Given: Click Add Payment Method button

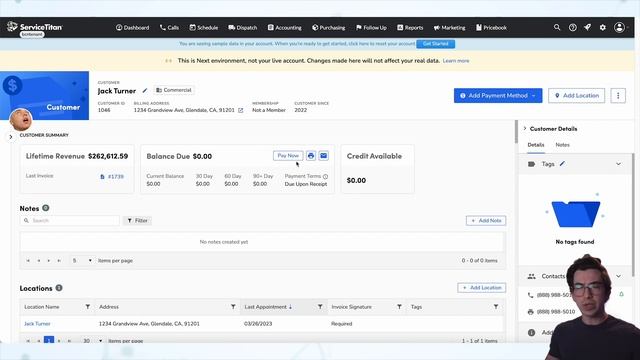Looking at the screenshot, I should point(498,96).
